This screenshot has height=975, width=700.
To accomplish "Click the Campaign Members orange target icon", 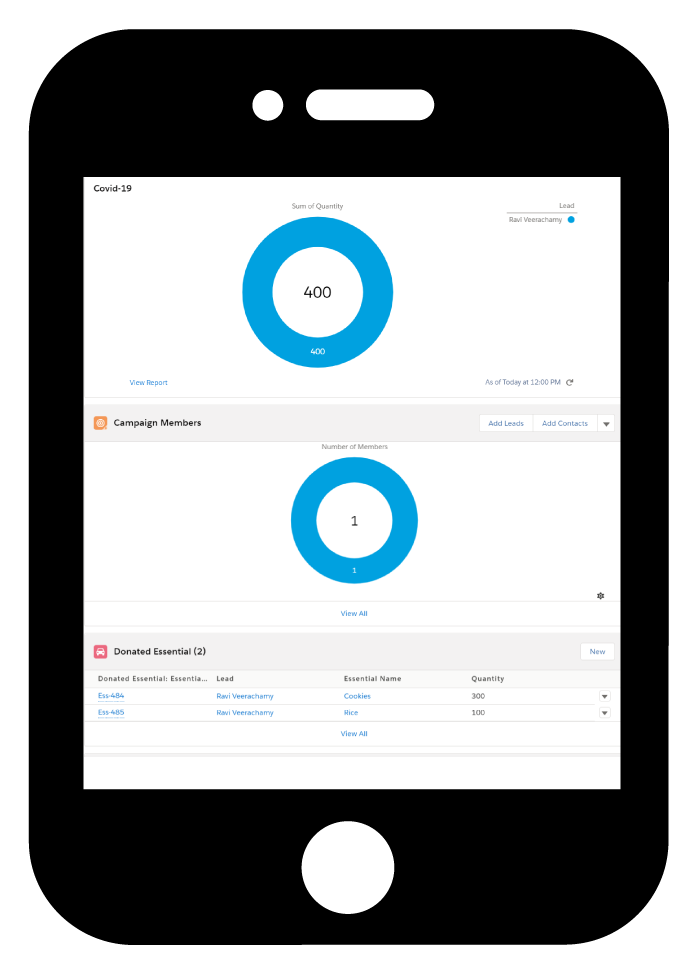I will (x=100, y=423).
